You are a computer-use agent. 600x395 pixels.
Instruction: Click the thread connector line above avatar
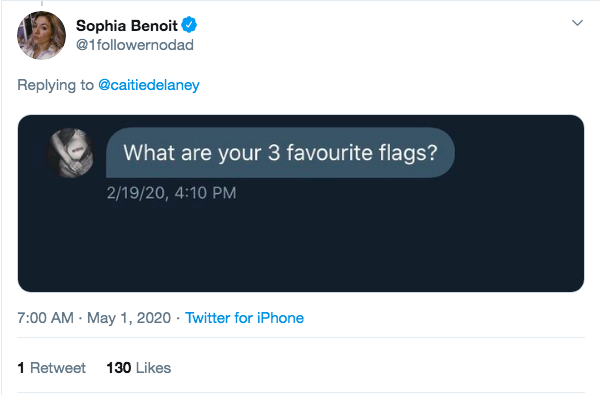(x=42, y=3)
